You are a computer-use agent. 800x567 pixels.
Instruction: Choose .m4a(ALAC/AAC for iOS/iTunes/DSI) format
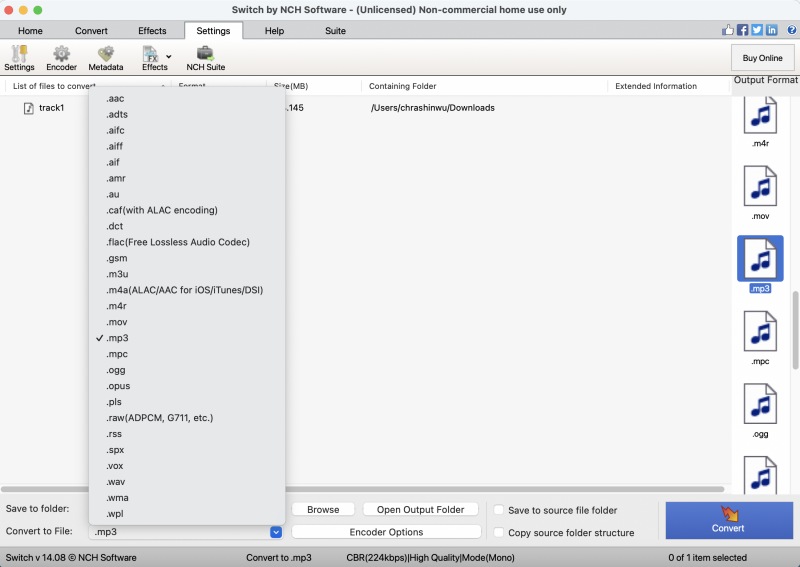pos(187,290)
